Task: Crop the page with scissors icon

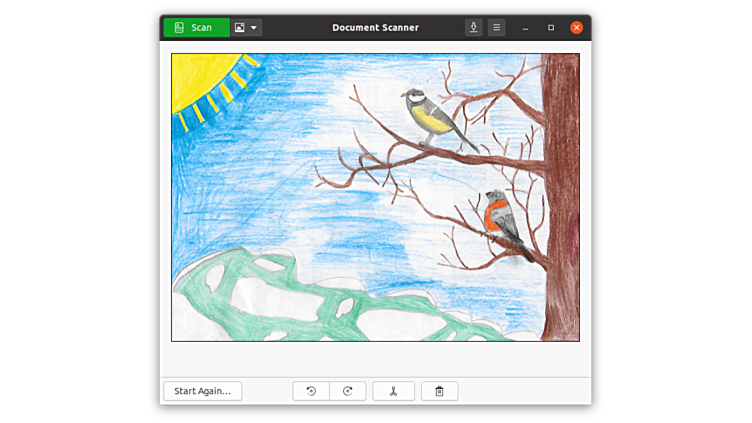Action: click(394, 391)
